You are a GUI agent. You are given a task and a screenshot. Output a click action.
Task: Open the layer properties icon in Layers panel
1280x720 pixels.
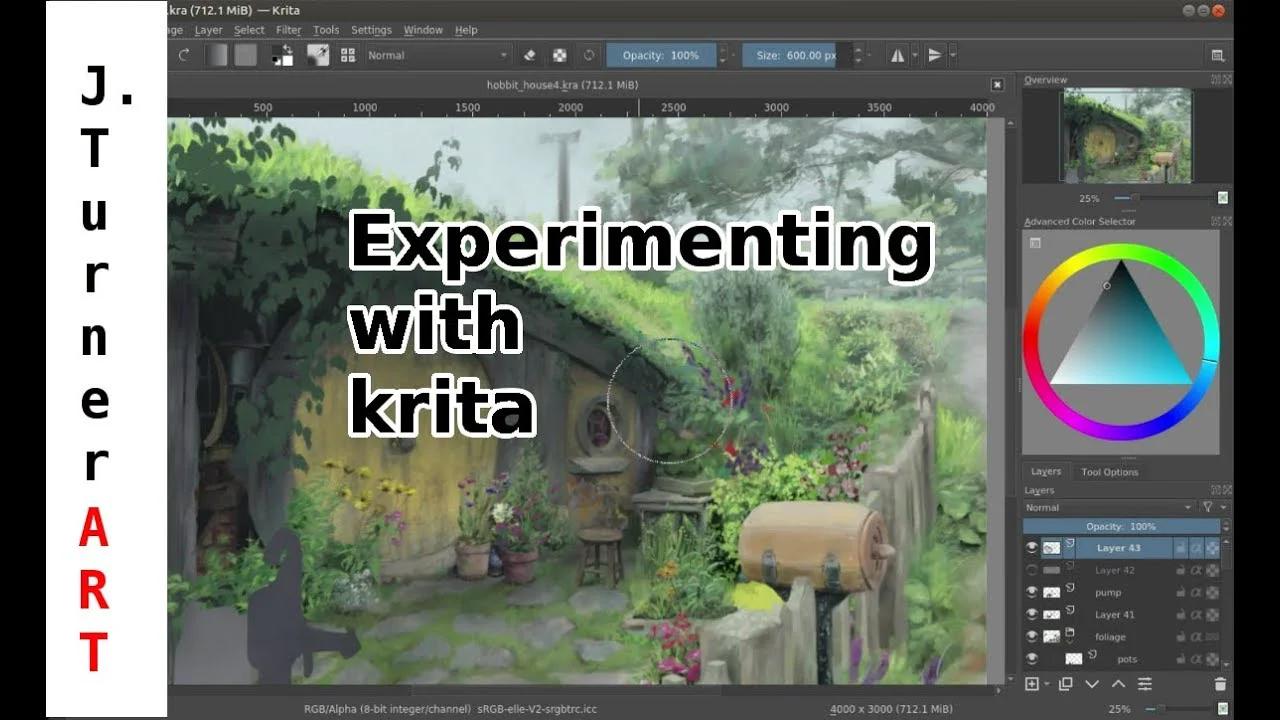[x=1145, y=684]
